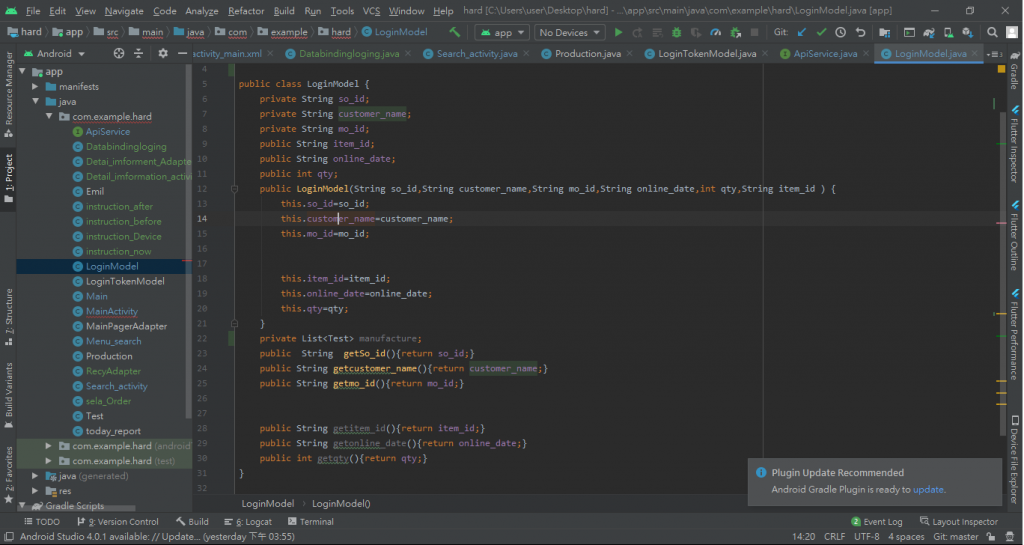Click the Git update project arrow

tap(802, 32)
